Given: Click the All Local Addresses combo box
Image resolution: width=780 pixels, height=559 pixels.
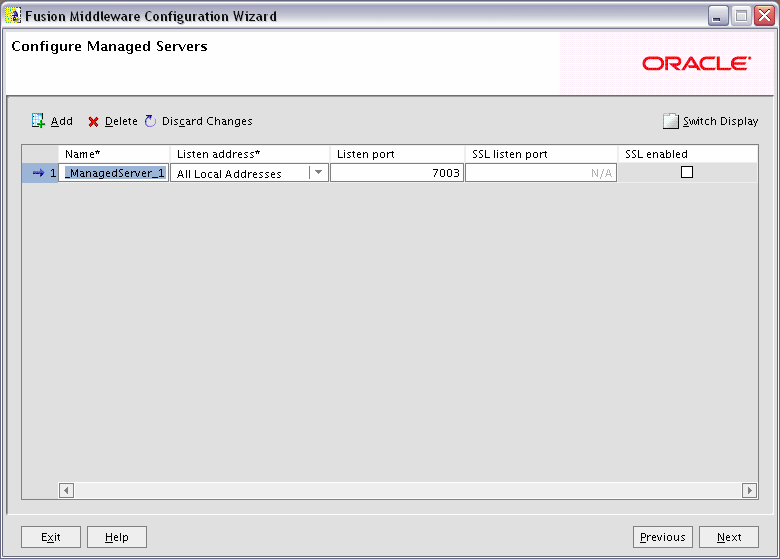Looking at the screenshot, I should click(x=249, y=173).
